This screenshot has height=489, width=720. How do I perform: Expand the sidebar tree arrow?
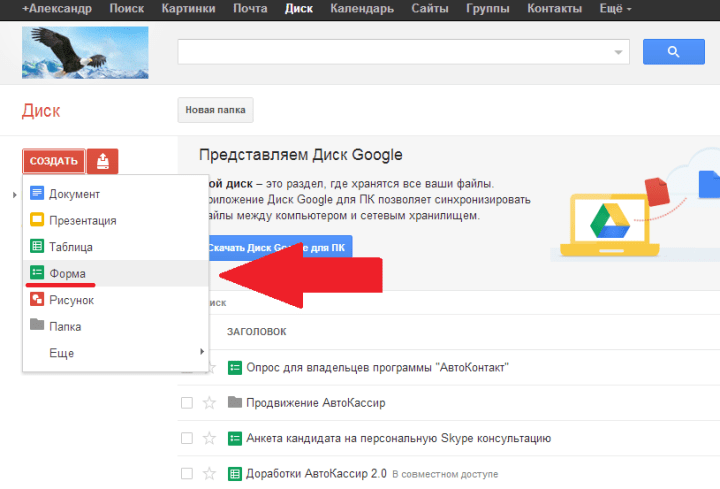[15, 195]
